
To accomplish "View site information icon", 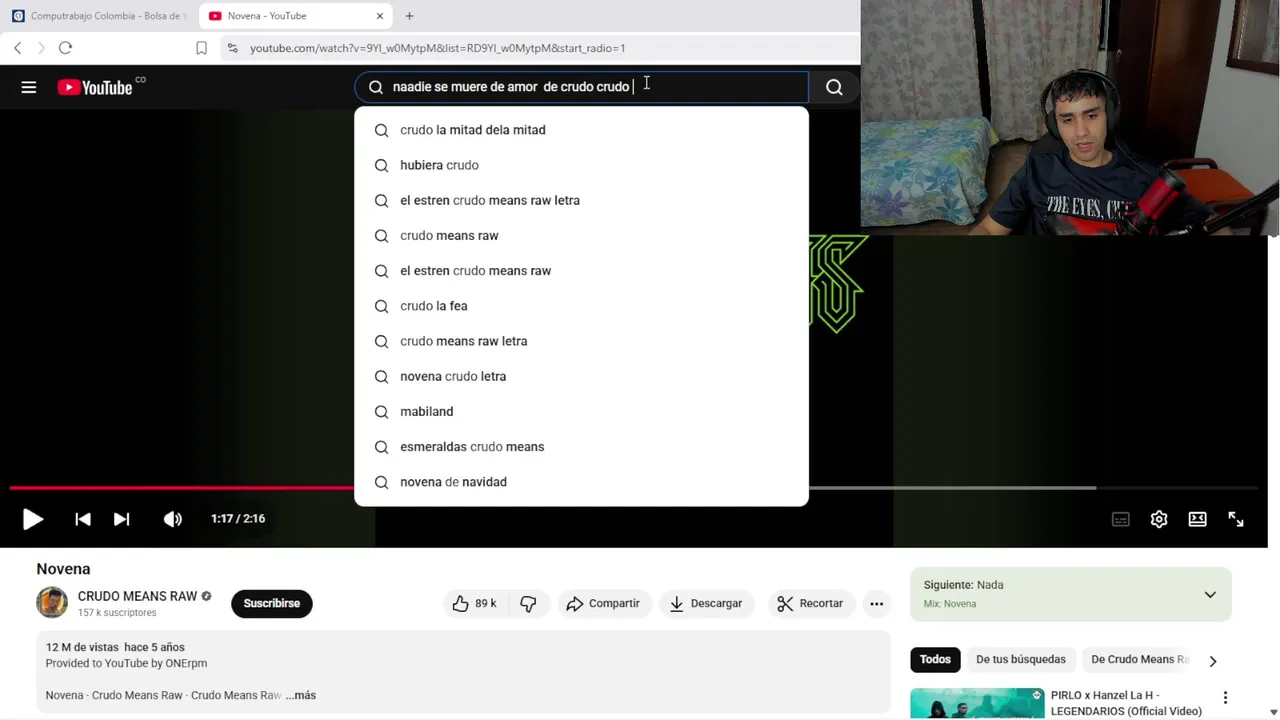I will 232,48.
